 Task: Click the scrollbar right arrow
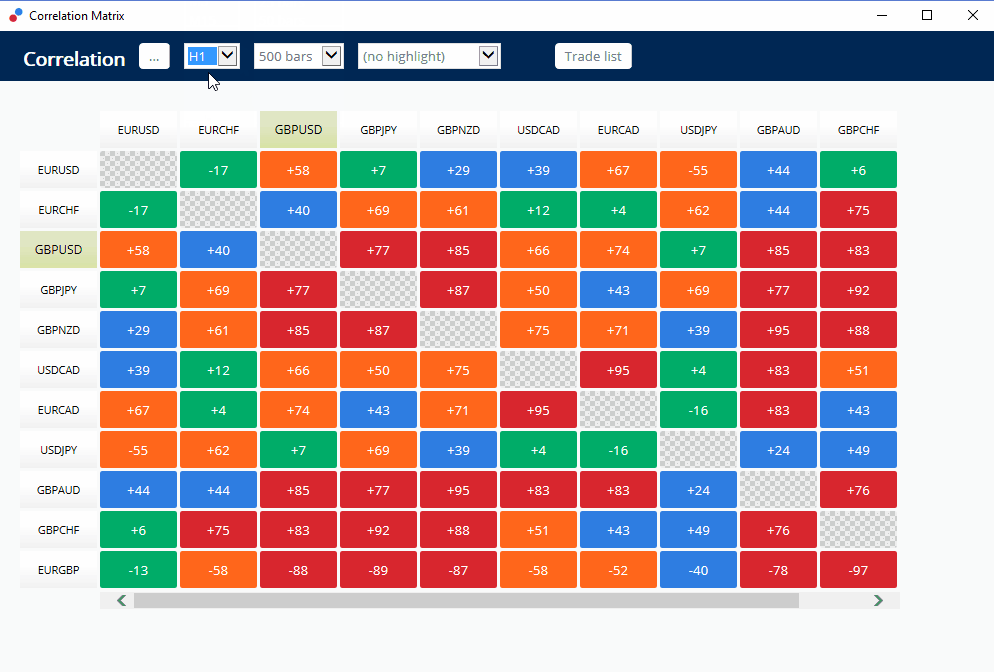(878, 600)
